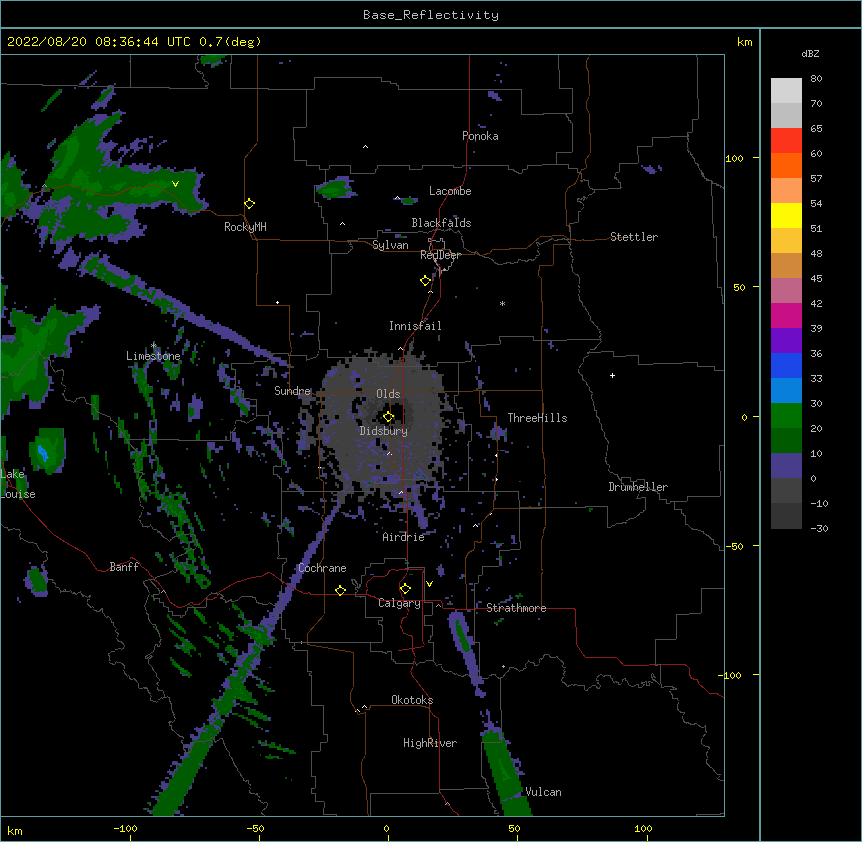862x842 pixels.
Task: Click the yellow diamond marker south of RedDeer
Action: tap(426, 281)
